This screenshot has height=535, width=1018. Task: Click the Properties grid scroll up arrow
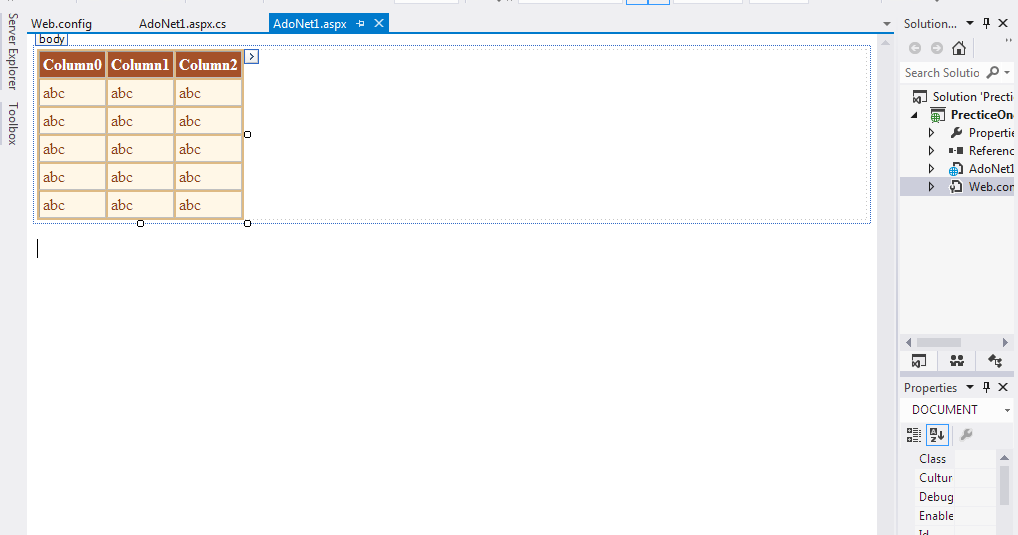point(1004,458)
